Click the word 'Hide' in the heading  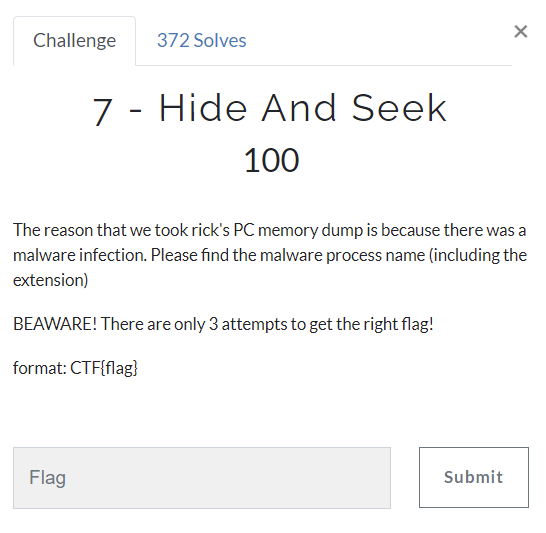pyautogui.click(x=203, y=108)
